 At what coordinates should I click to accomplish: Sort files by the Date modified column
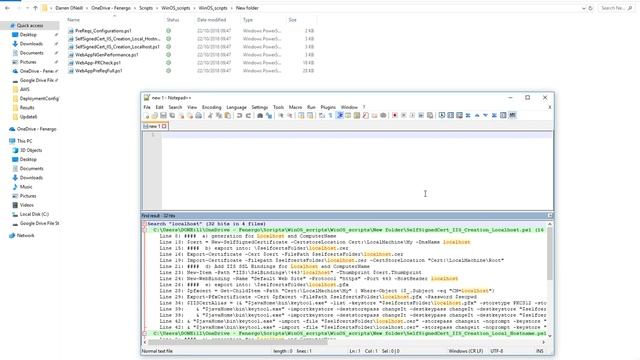point(211,20)
